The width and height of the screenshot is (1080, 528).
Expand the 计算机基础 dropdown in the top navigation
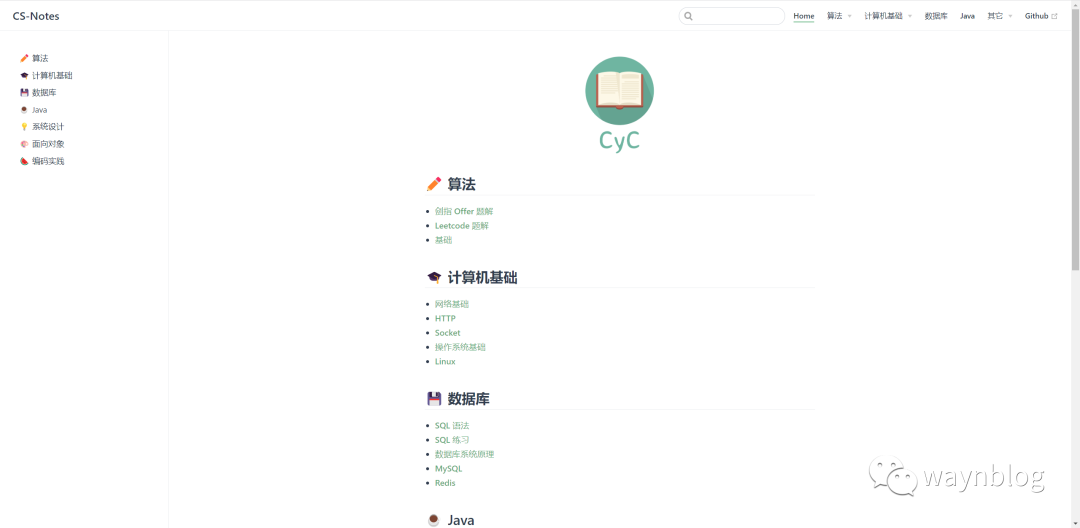(x=888, y=16)
